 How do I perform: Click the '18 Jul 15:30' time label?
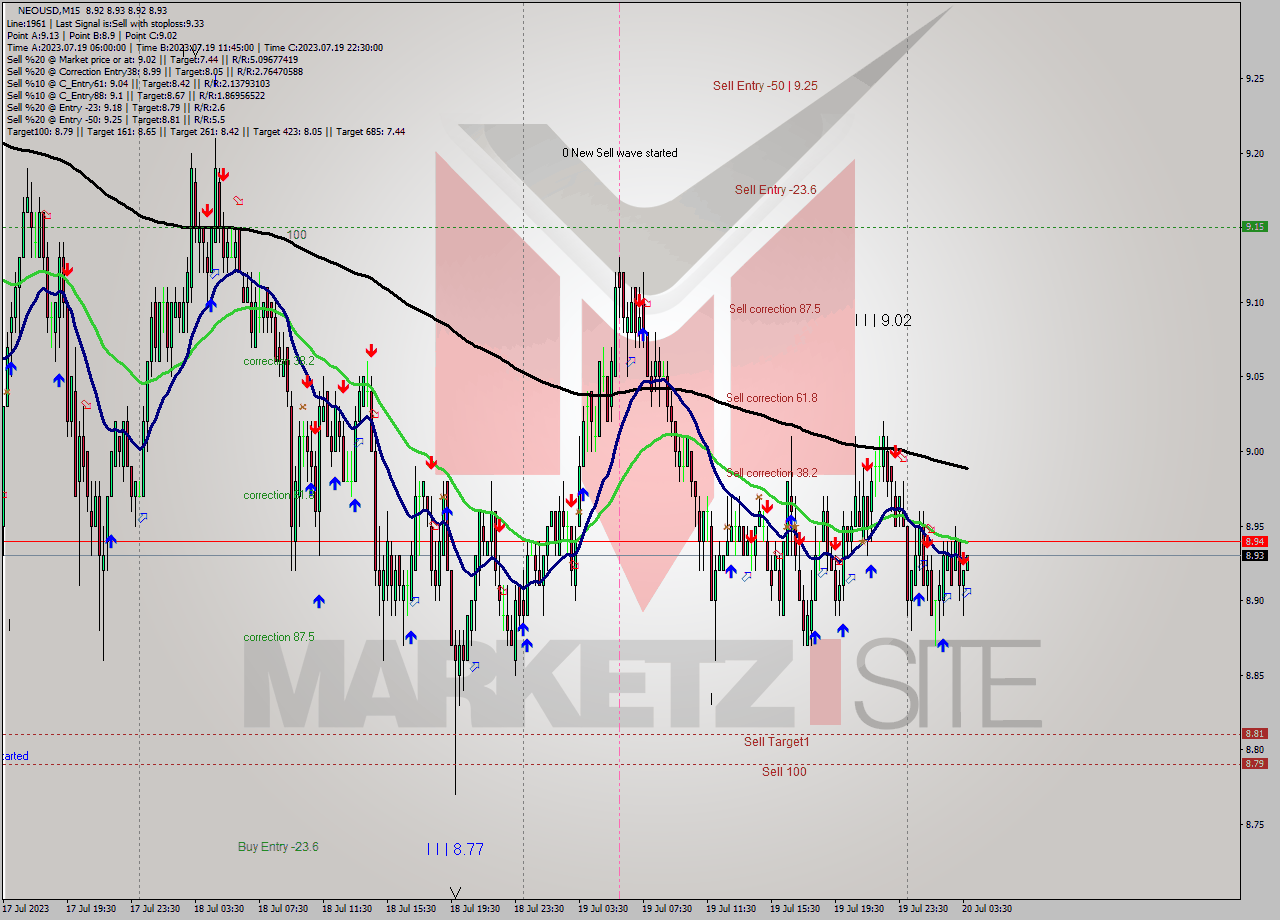[411, 909]
